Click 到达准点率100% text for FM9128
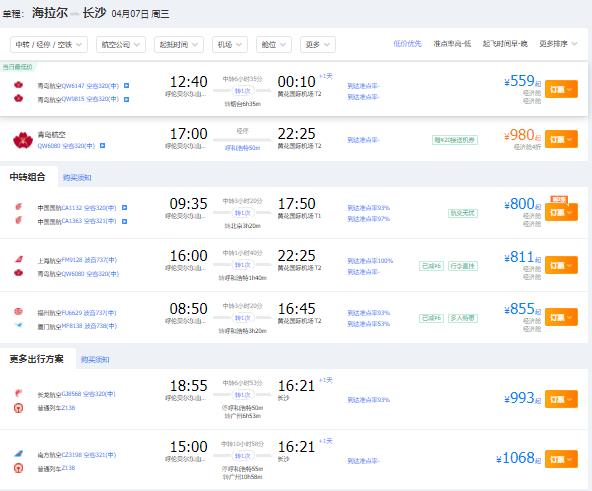Viewport: 592px width, 491px height. click(x=370, y=261)
